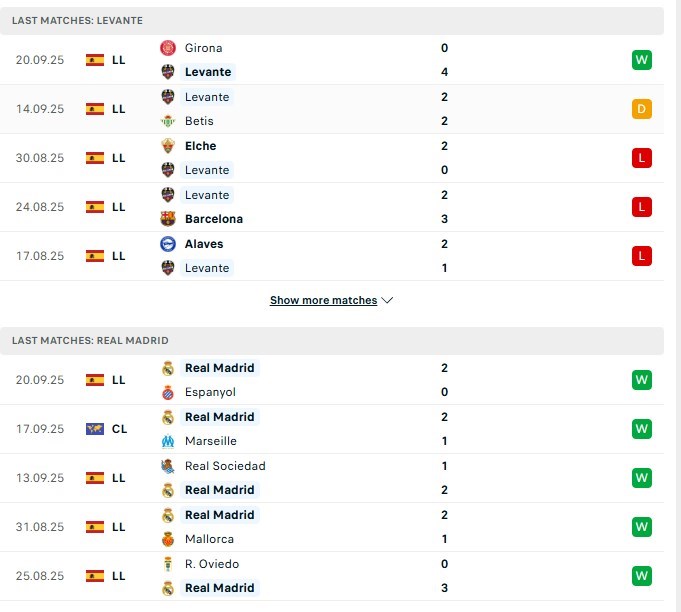The width and height of the screenshot is (681, 612).
Task: Click the Champions League flag icon
Action: click(x=95, y=429)
